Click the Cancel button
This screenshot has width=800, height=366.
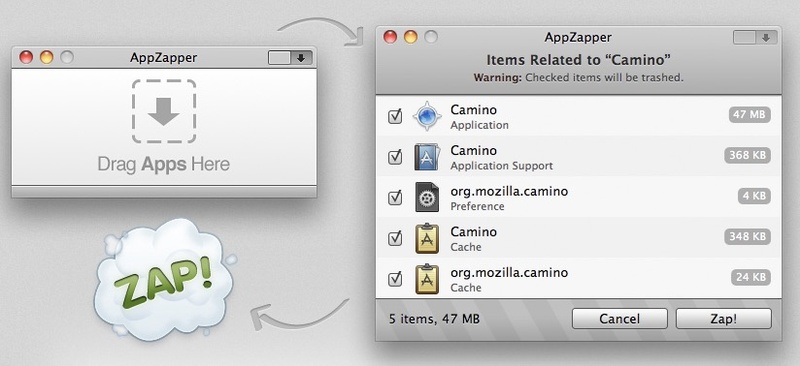click(x=619, y=319)
